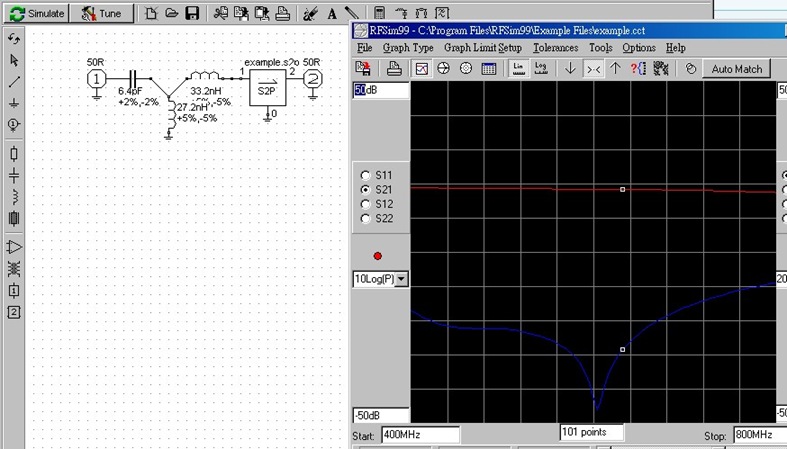The height and width of the screenshot is (449, 787).
Task: Click the -50dB lower limit field
Action: click(x=381, y=415)
